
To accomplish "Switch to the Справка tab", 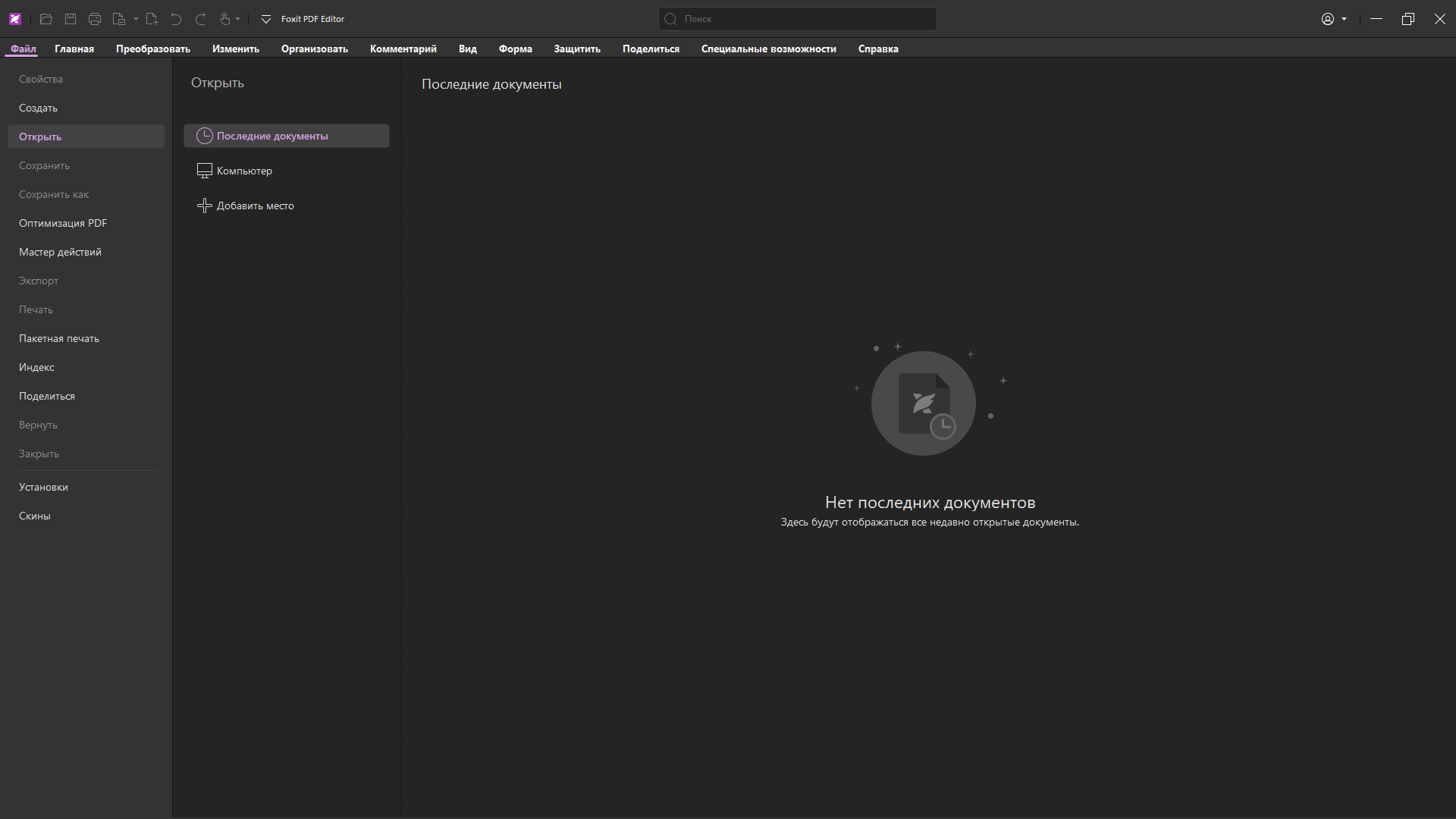I will pyautogui.click(x=878, y=49).
